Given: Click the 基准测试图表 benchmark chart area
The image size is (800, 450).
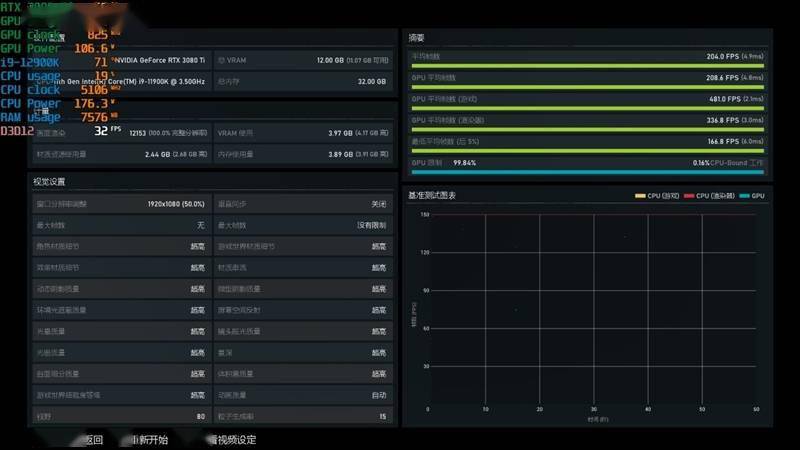Looking at the screenshot, I should (590, 312).
